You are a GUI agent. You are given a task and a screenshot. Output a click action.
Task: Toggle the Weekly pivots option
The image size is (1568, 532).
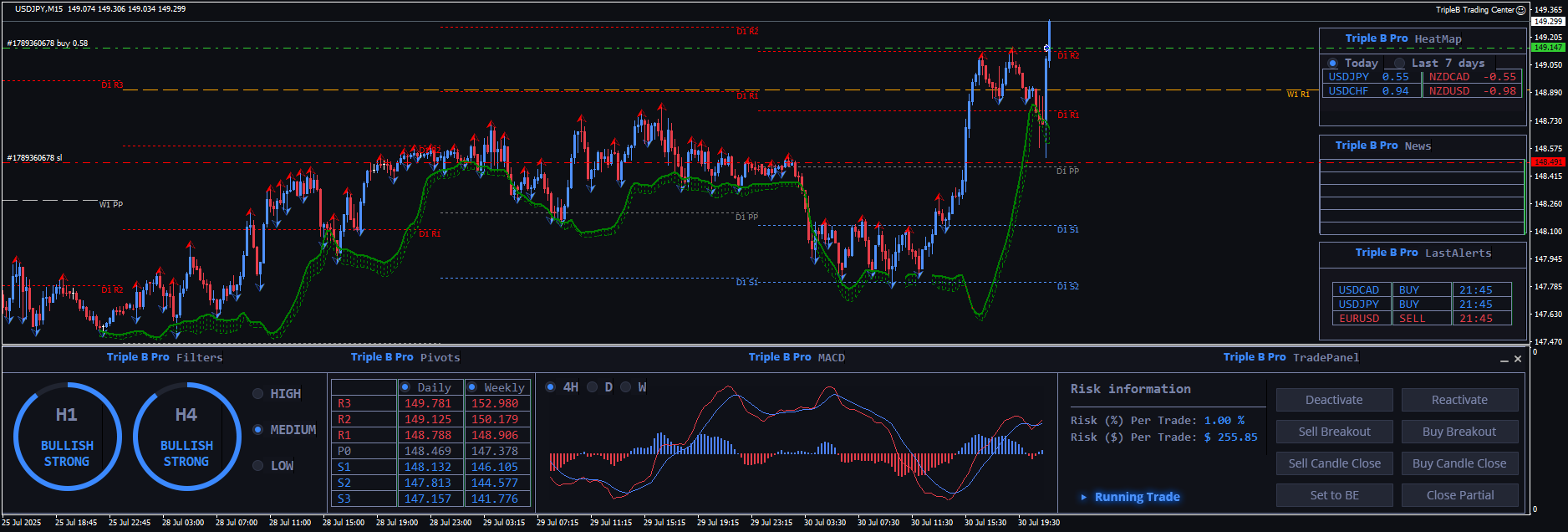click(x=472, y=387)
